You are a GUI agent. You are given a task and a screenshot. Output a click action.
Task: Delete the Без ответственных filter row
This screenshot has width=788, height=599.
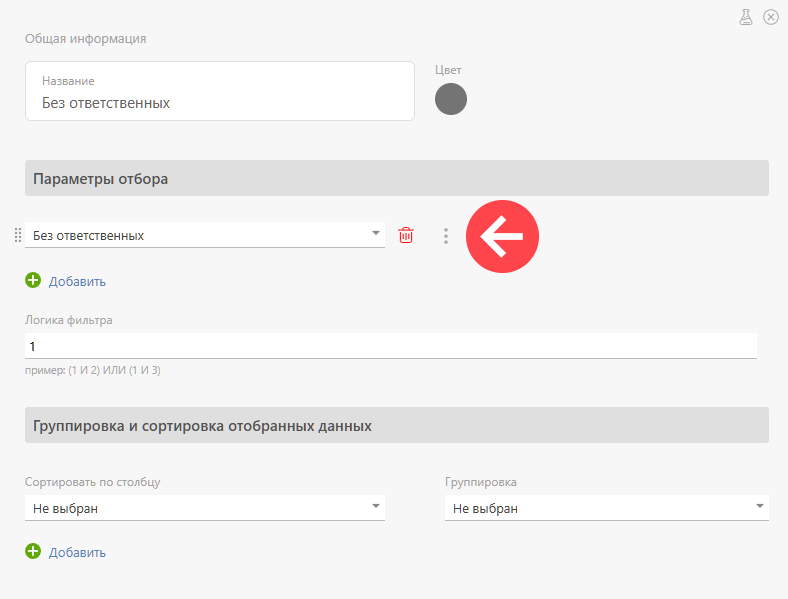406,235
